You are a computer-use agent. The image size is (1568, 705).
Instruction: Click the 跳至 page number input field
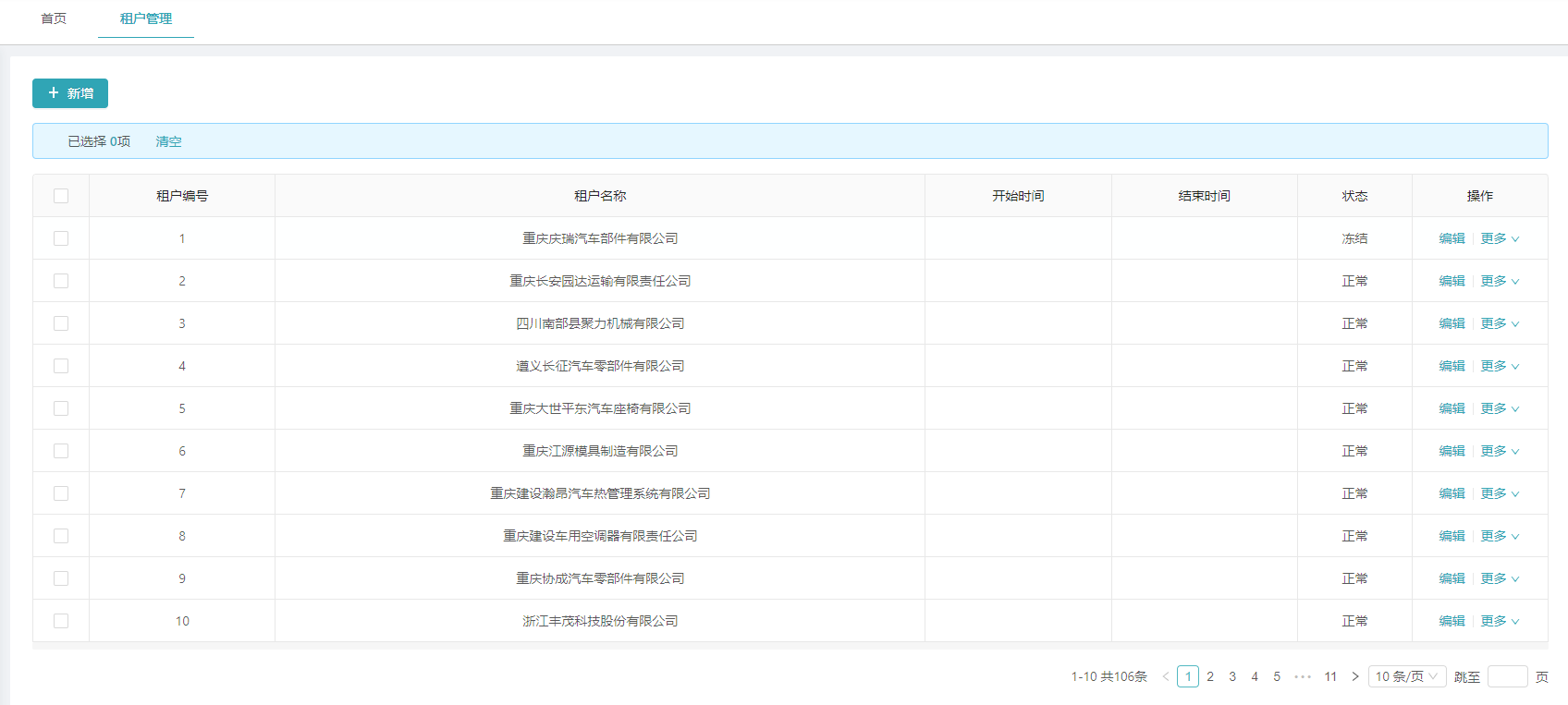(x=1507, y=676)
